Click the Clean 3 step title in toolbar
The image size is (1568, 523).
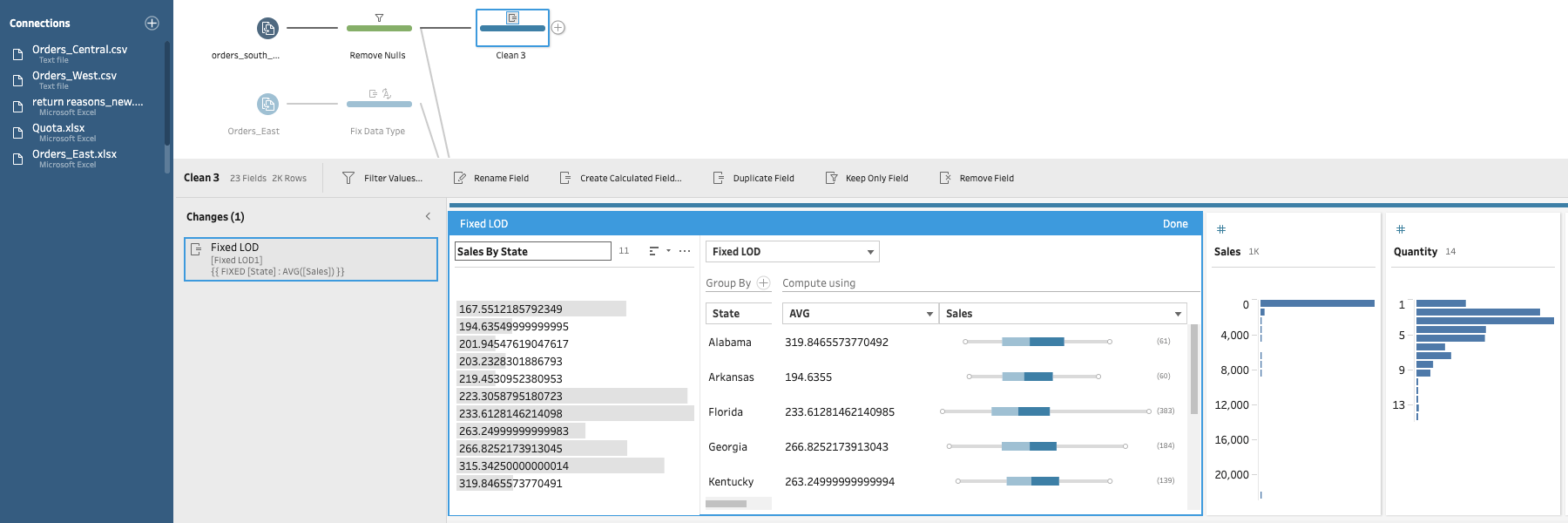(x=201, y=178)
